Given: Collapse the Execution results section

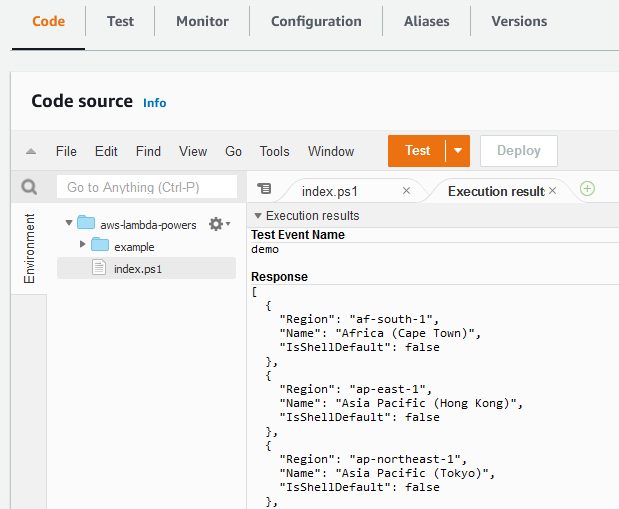Looking at the screenshot, I should 258,216.
